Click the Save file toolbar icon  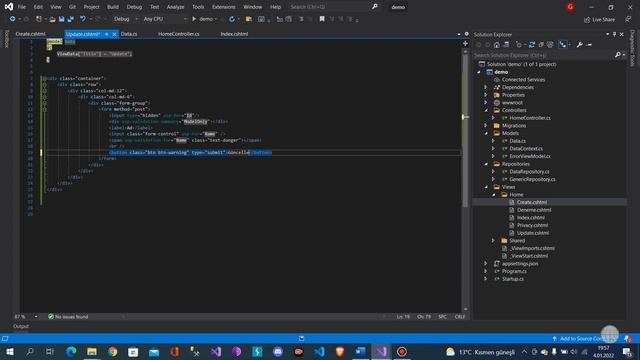tap(61, 19)
